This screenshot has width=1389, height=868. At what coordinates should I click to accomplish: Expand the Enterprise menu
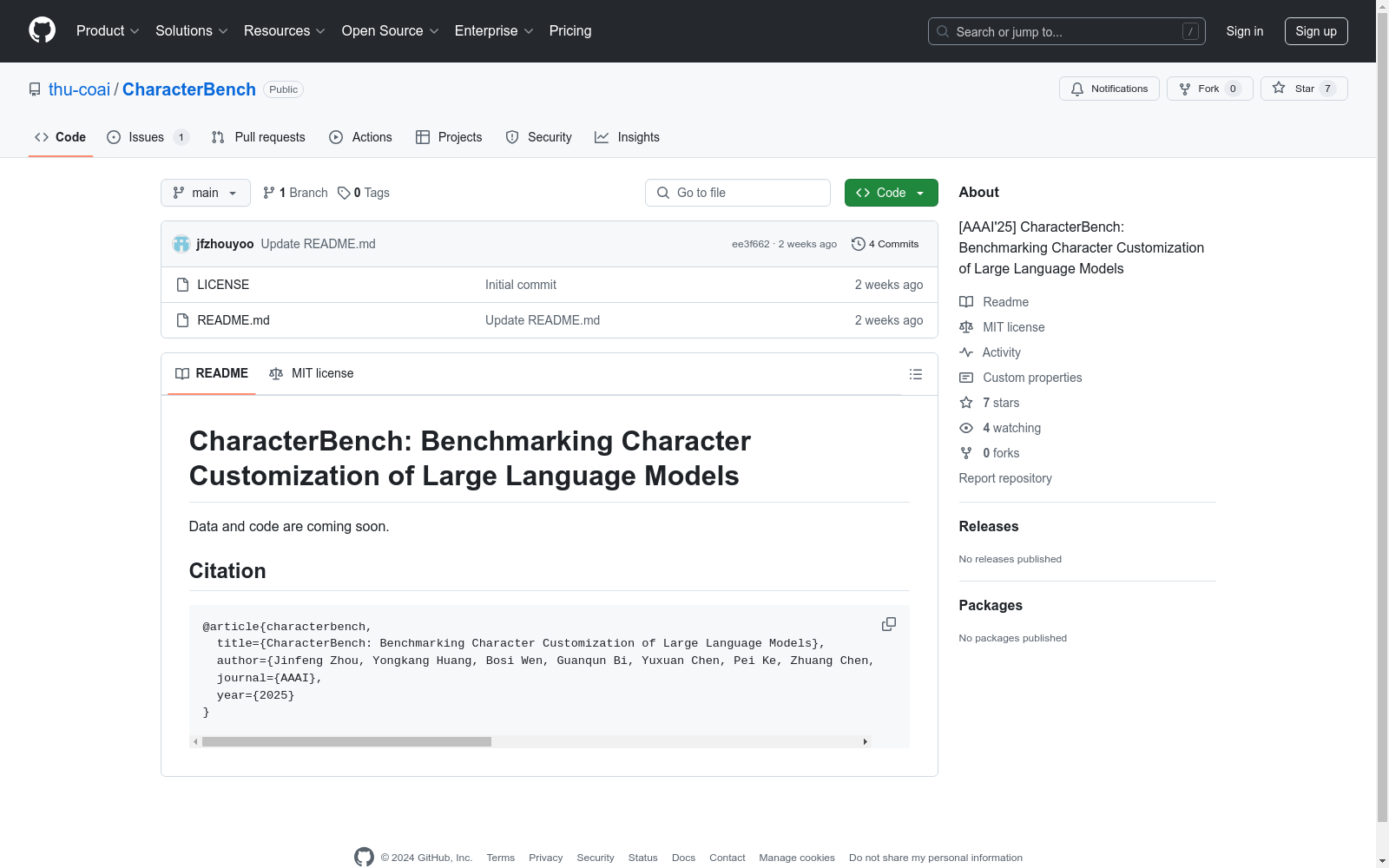pyautogui.click(x=494, y=30)
